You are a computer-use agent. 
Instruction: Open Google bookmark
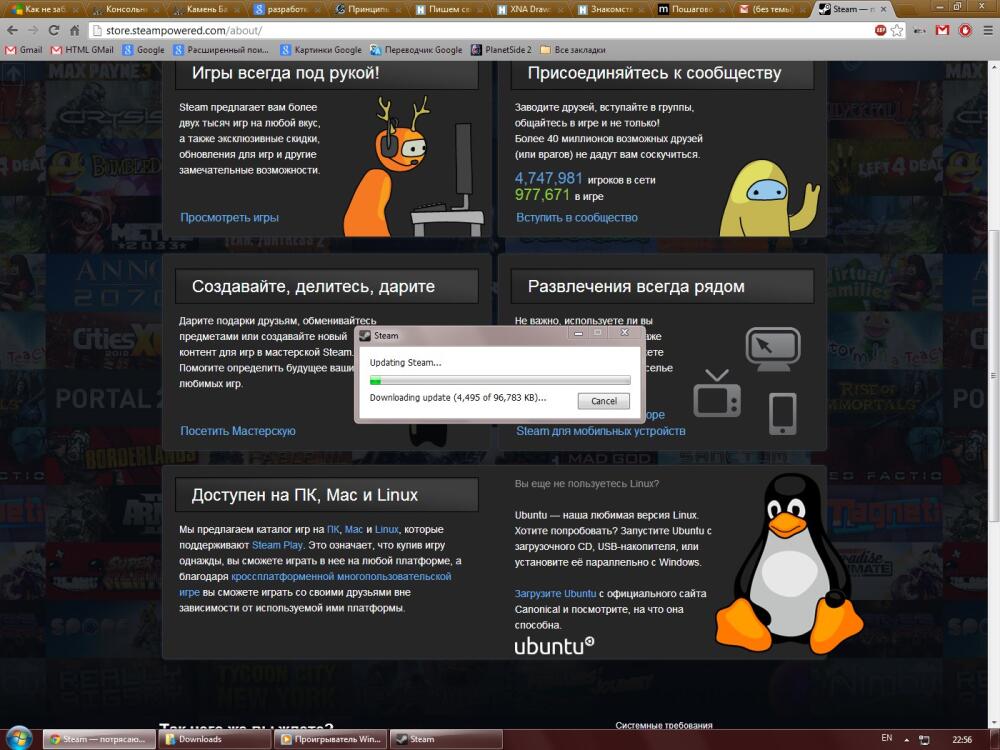[x=143, y=50]
